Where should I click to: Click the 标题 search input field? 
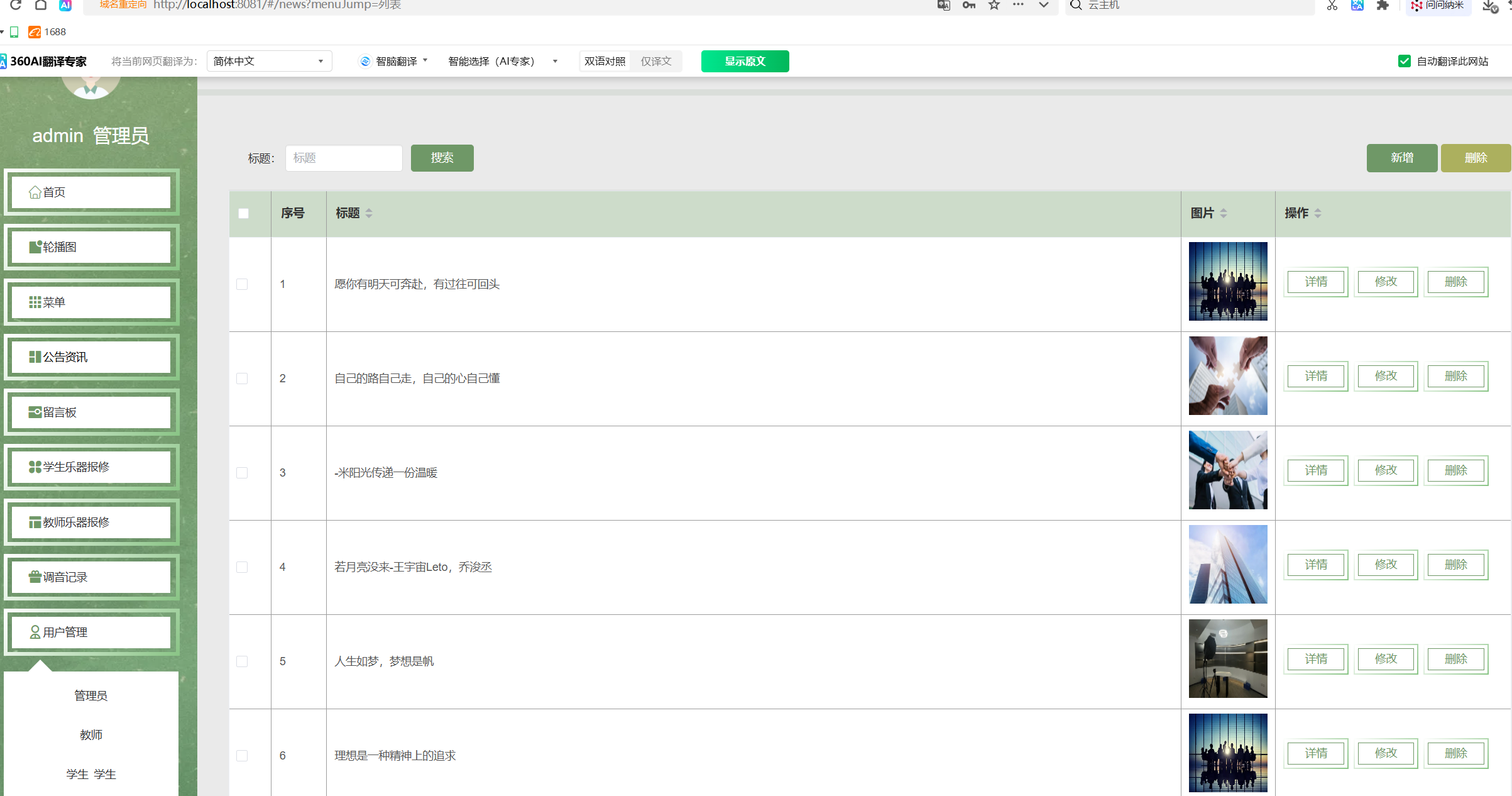pyautogui.click(x=344, y=158)
